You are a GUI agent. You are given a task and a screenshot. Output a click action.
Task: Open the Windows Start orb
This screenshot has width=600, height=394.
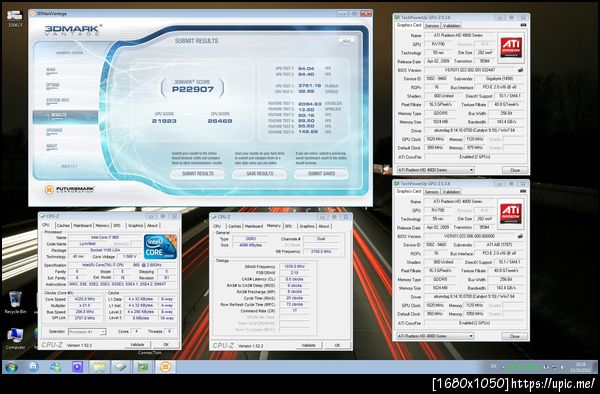[11, 367]
